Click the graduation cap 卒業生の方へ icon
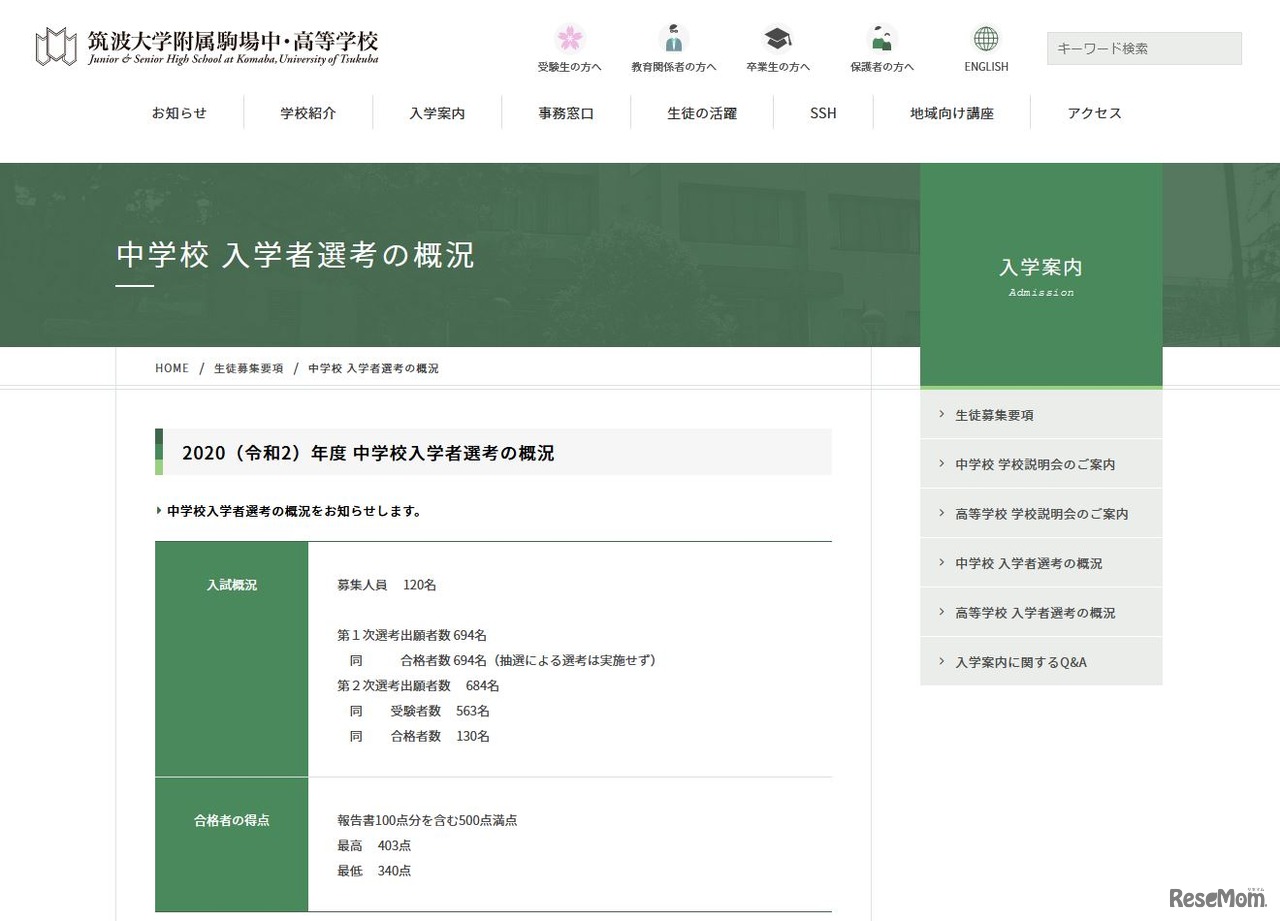 tap(777, 39)
